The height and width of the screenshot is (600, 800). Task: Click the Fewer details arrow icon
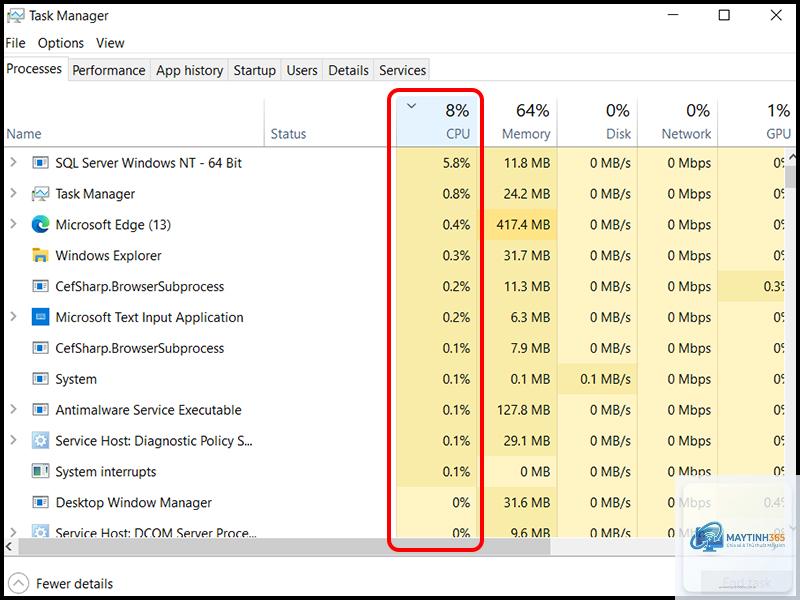click(x=18, y=583)
